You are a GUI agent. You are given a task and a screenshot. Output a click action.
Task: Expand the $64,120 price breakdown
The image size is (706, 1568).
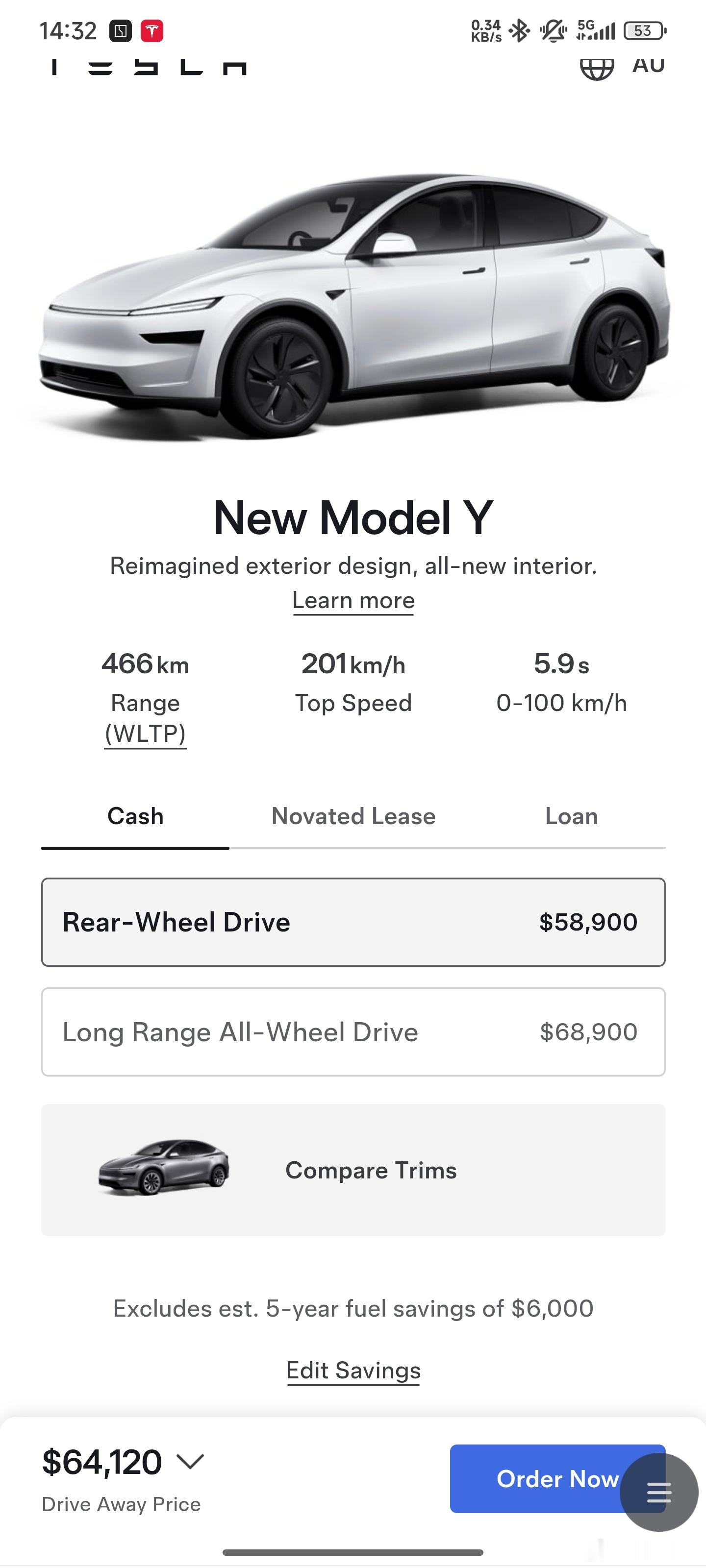pos(101,1462)
